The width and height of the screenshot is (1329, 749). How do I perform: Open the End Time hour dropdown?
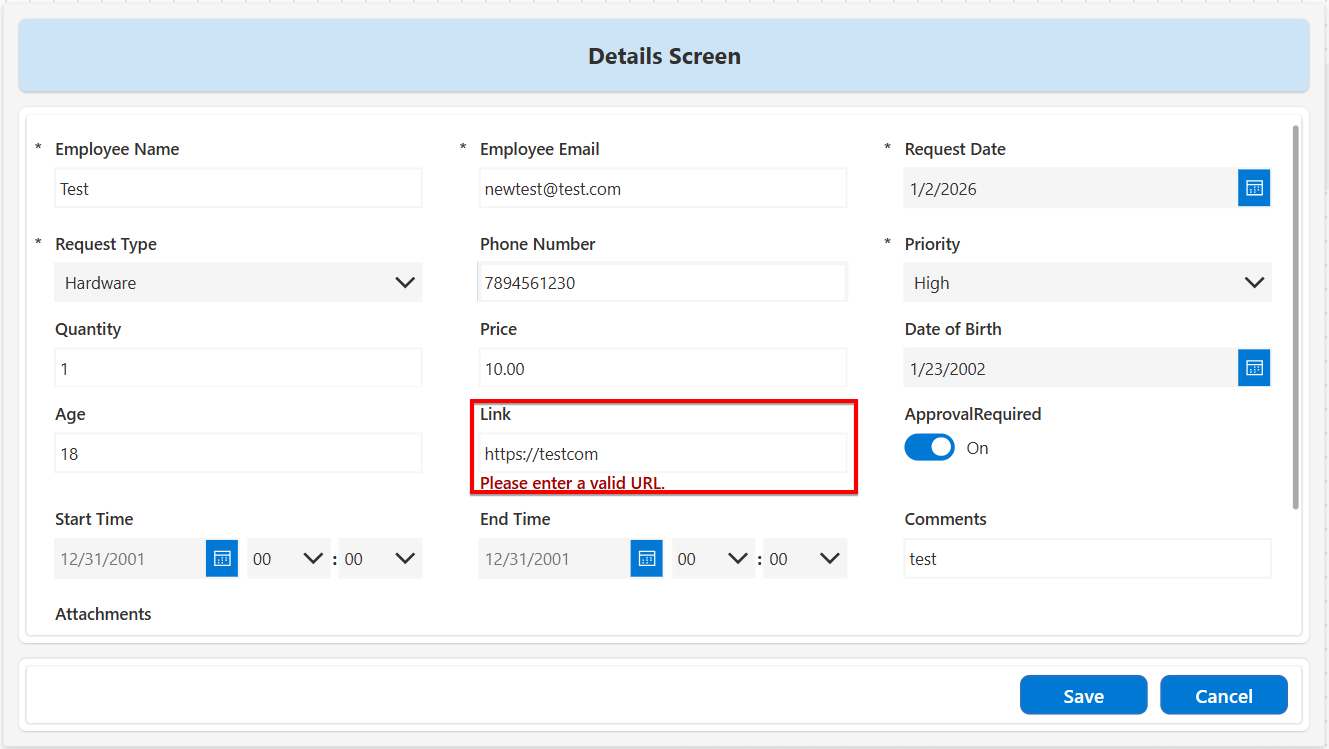click(x=713, y=559)
